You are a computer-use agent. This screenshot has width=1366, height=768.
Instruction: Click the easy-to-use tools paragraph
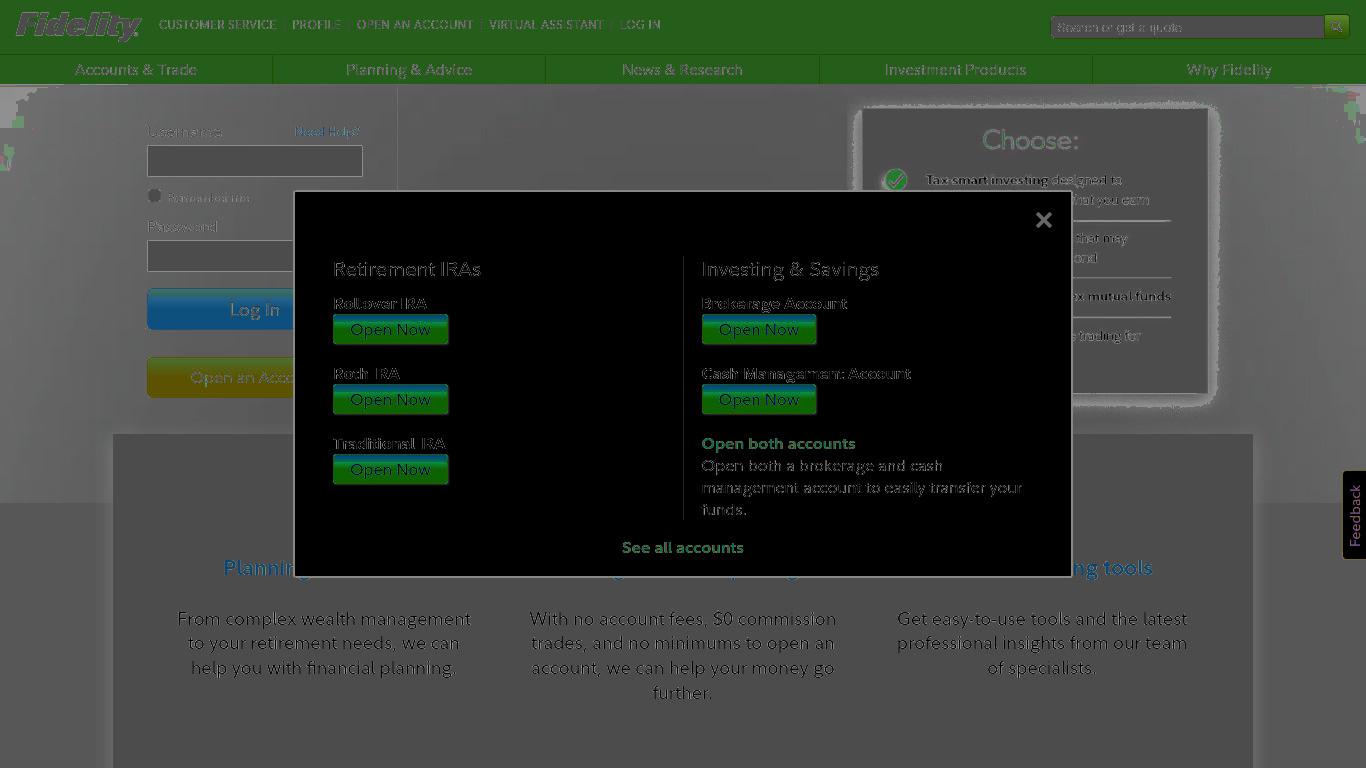1042,644
